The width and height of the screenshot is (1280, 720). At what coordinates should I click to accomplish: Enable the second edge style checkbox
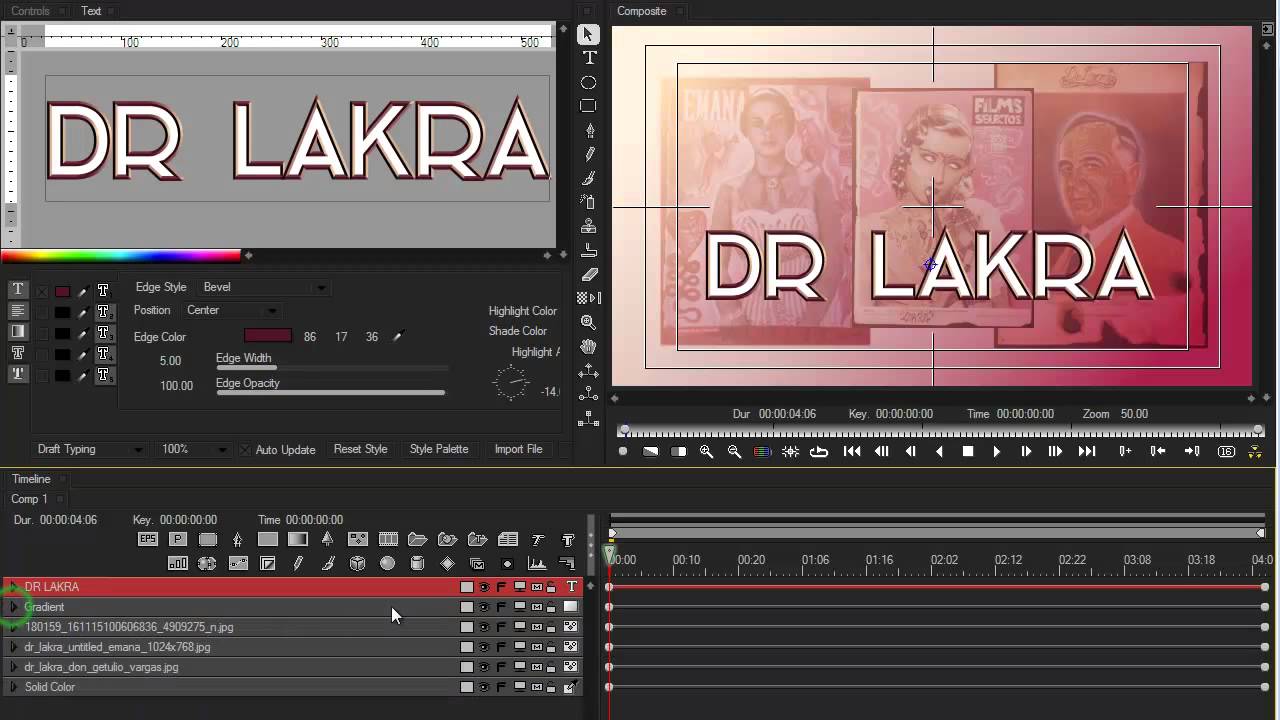coord(42,313)
